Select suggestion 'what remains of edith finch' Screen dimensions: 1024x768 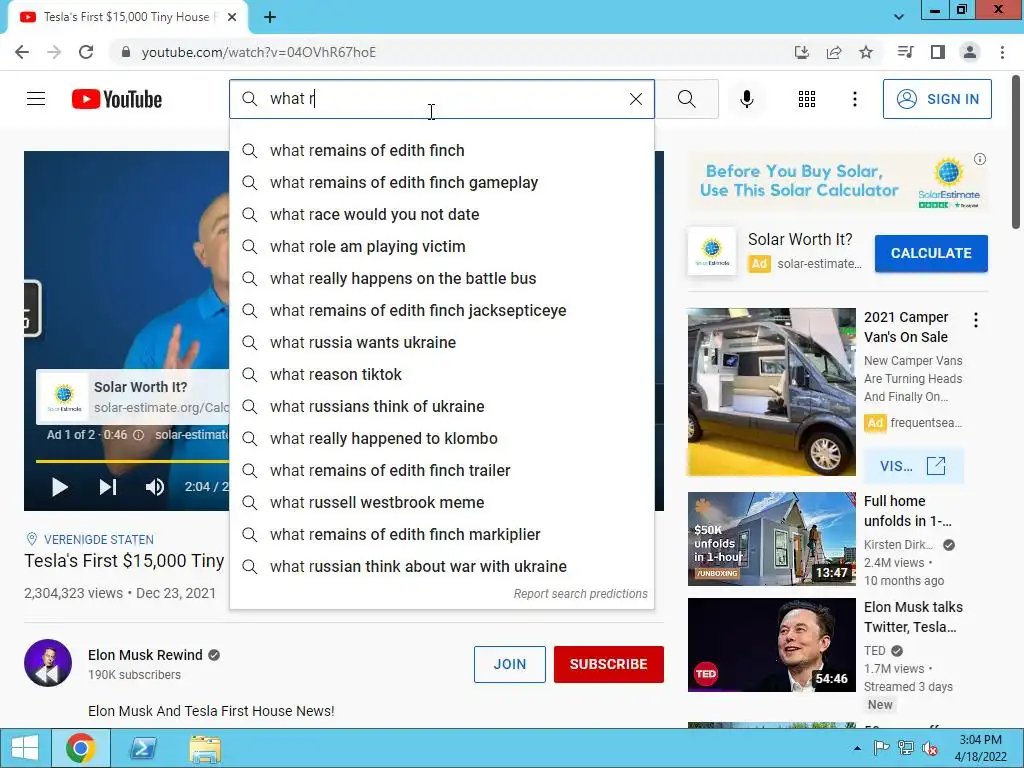tap(441, 150)
